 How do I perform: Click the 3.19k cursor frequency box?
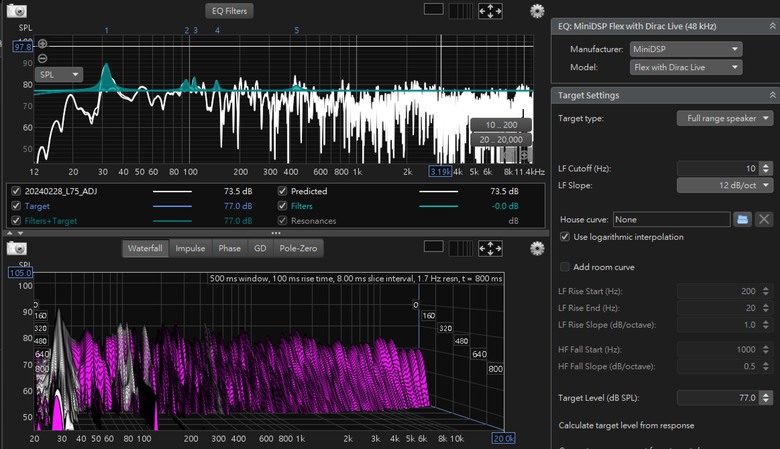point(440,172)
